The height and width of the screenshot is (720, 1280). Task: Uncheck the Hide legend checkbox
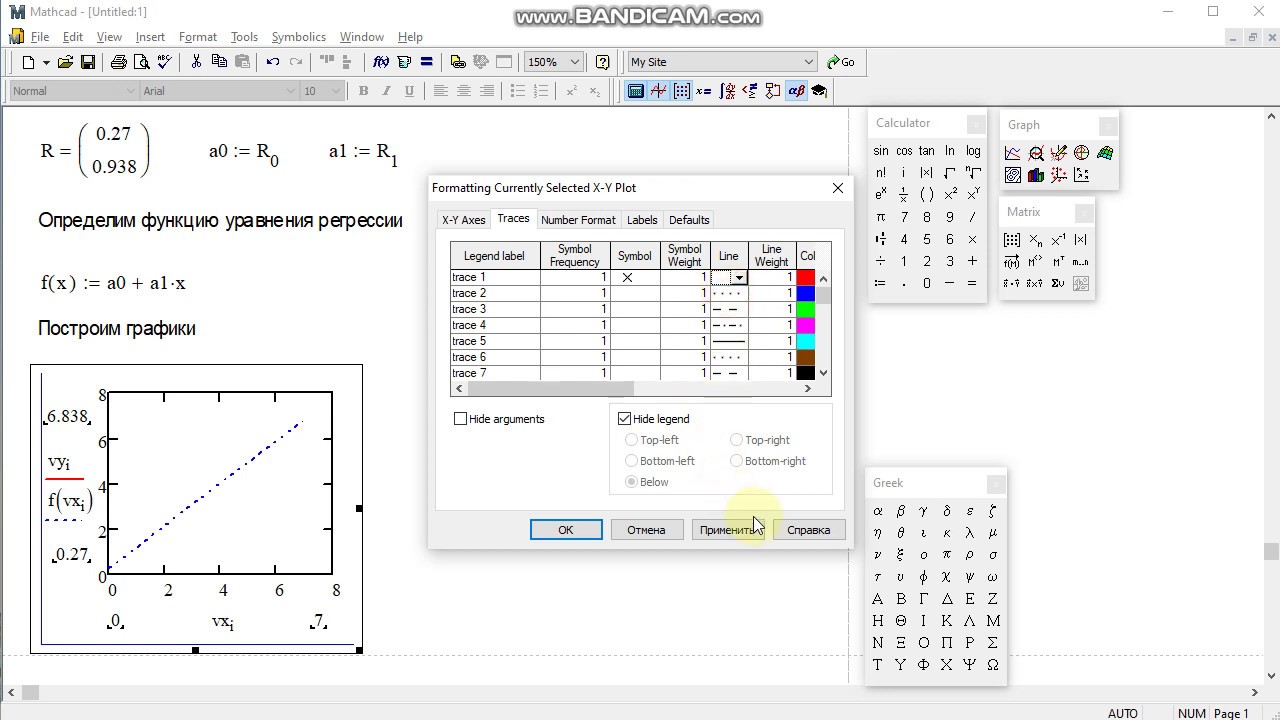pyautogui.click(x=625, y=419)
